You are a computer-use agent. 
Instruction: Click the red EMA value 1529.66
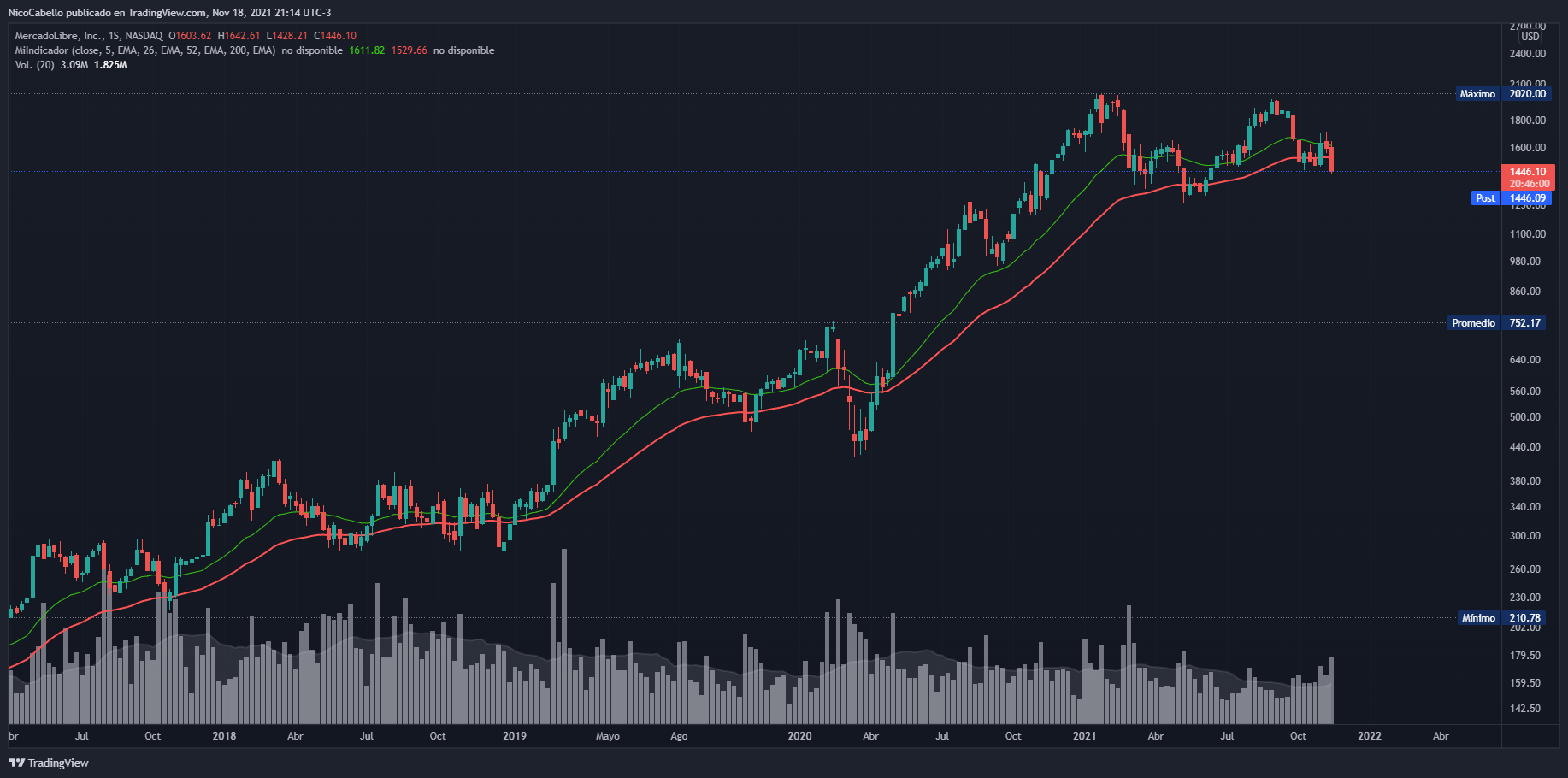pos(409,50)
